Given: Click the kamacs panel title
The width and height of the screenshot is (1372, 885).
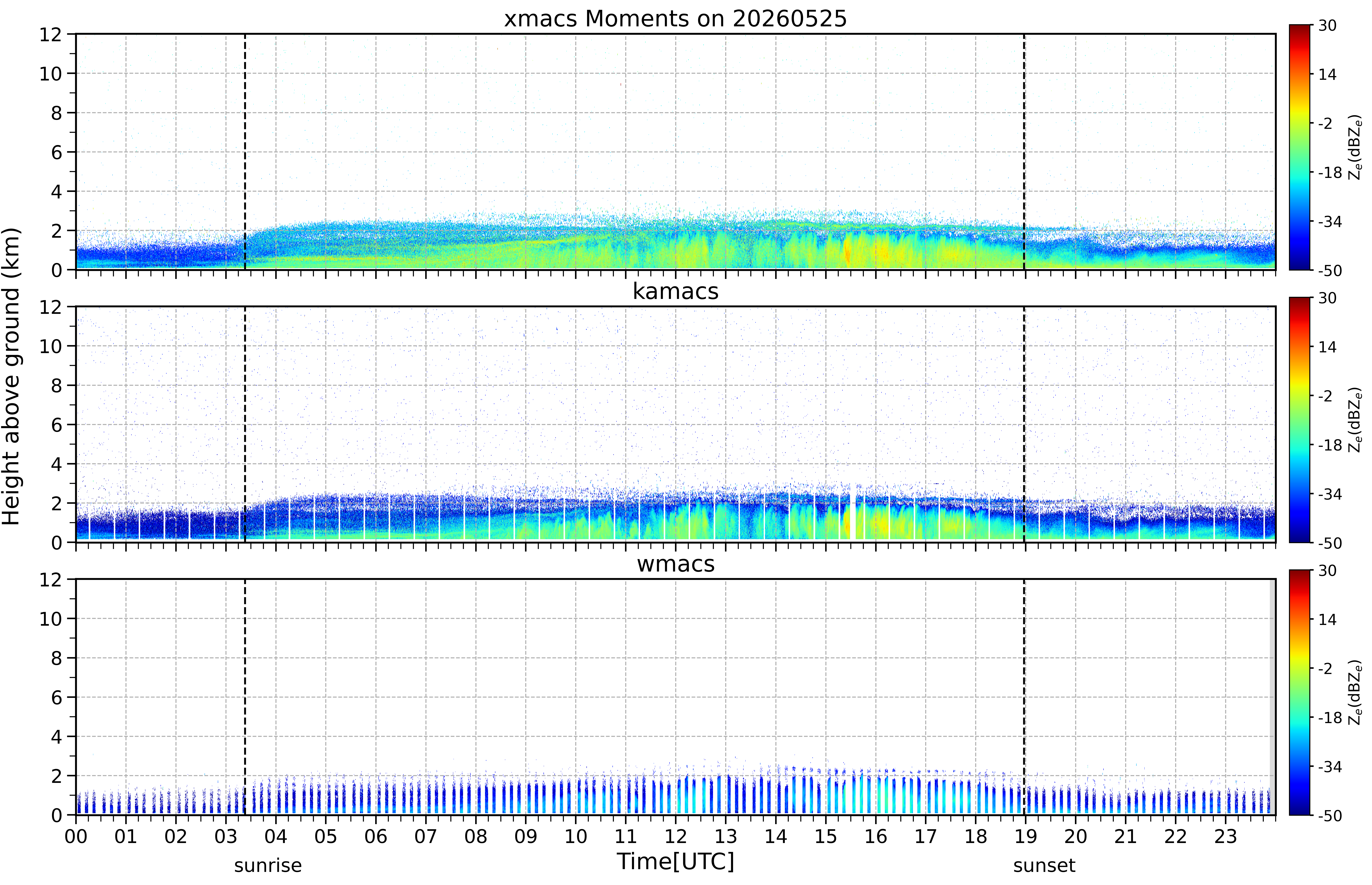Looking at the screenshot, I should click(x=675, y=291).
